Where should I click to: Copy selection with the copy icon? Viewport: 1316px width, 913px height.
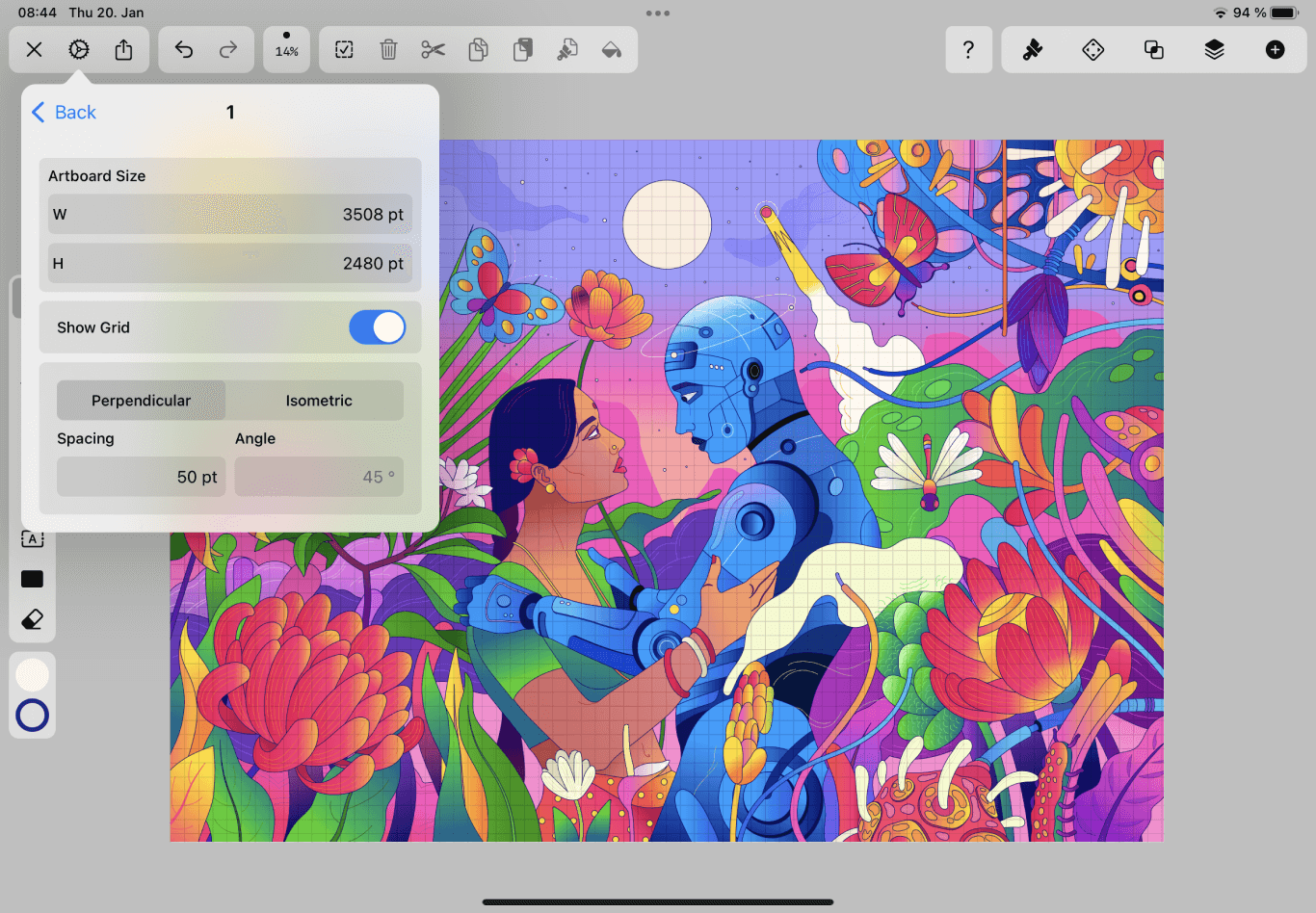[478, 50]
